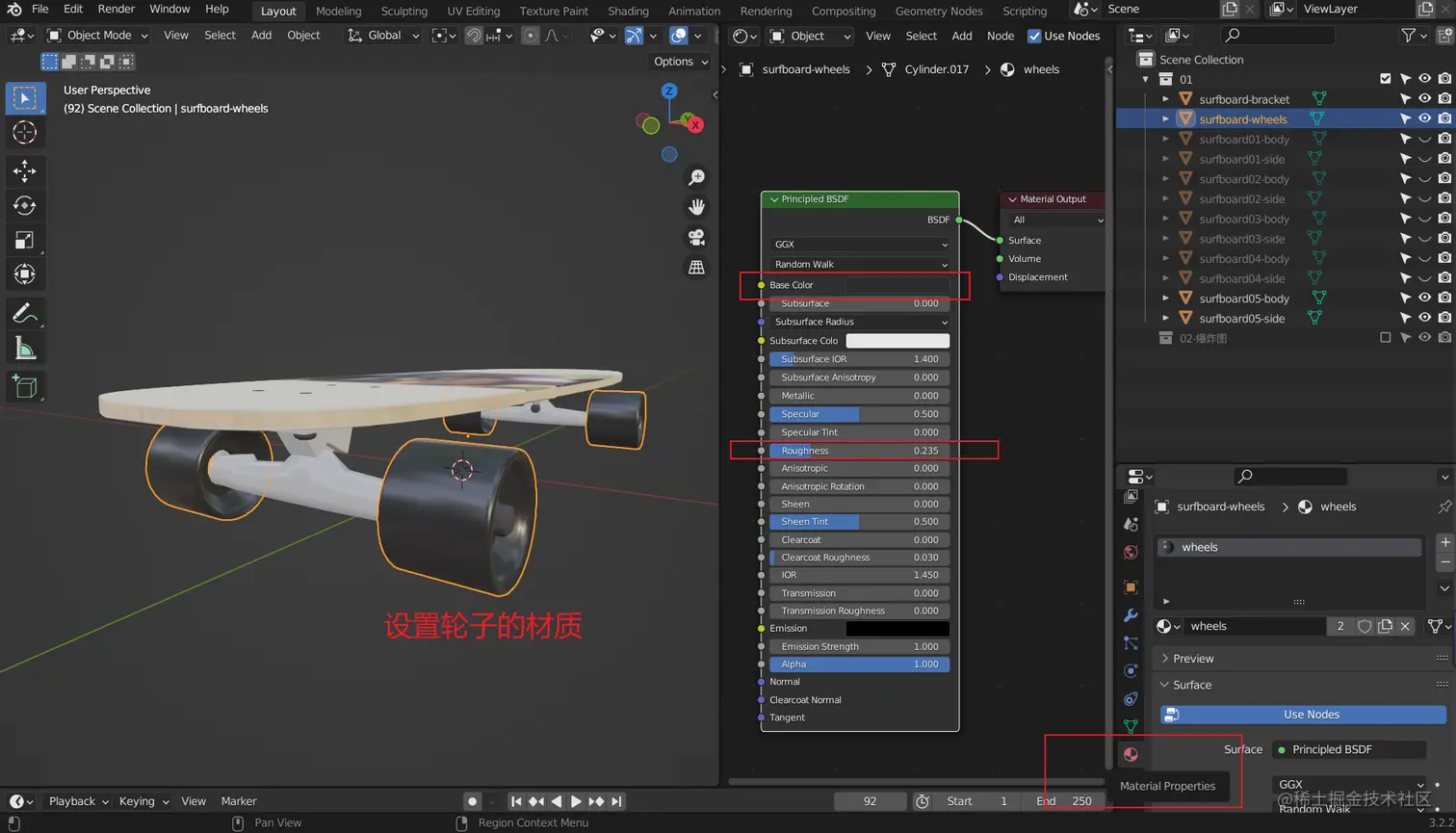
Task: Select the Measure tool
Action: [x=25, y=349]
